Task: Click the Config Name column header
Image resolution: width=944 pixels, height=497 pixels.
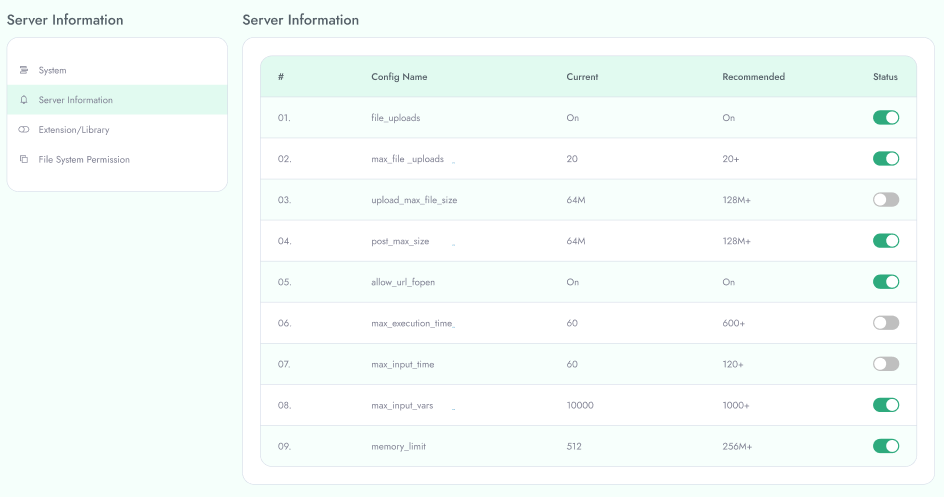Action: [x=399, y=77]
